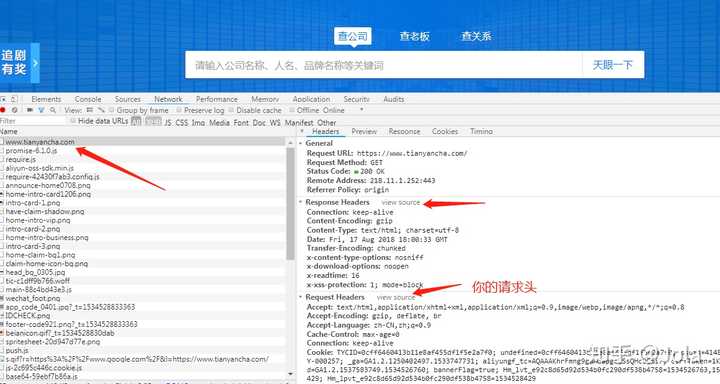This screenshot has width=720, height=384.
Task: Switch to the Console tab
Action: tap(88, 99)
